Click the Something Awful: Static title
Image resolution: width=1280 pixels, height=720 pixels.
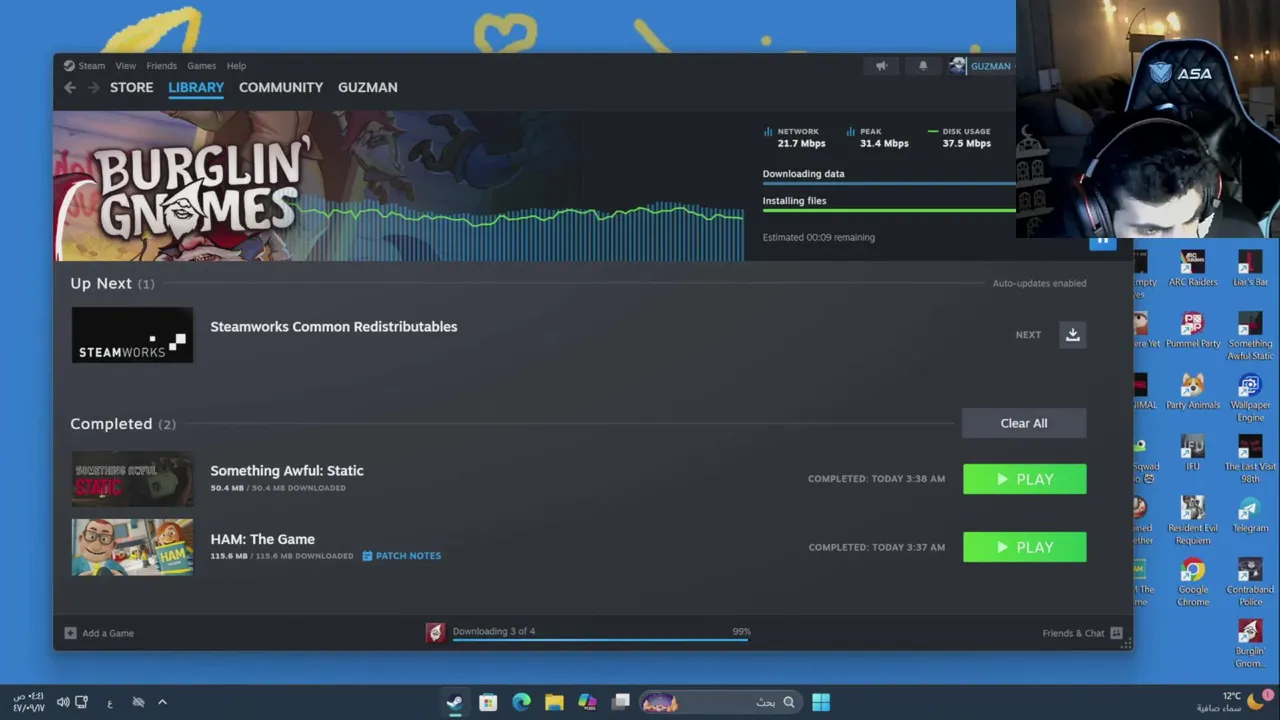point(287,471)
